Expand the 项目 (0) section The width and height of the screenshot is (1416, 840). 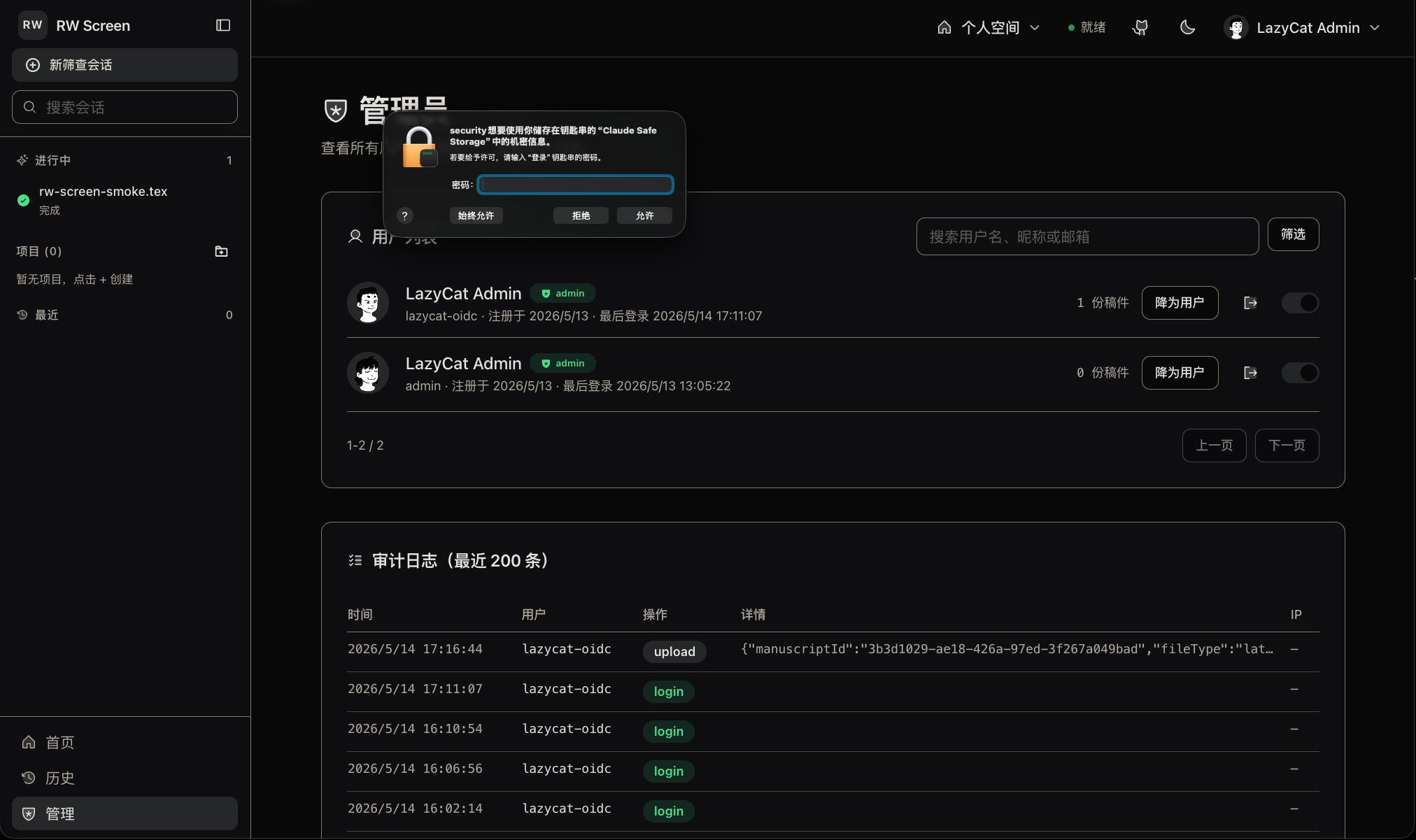click(x=39, y=251)
